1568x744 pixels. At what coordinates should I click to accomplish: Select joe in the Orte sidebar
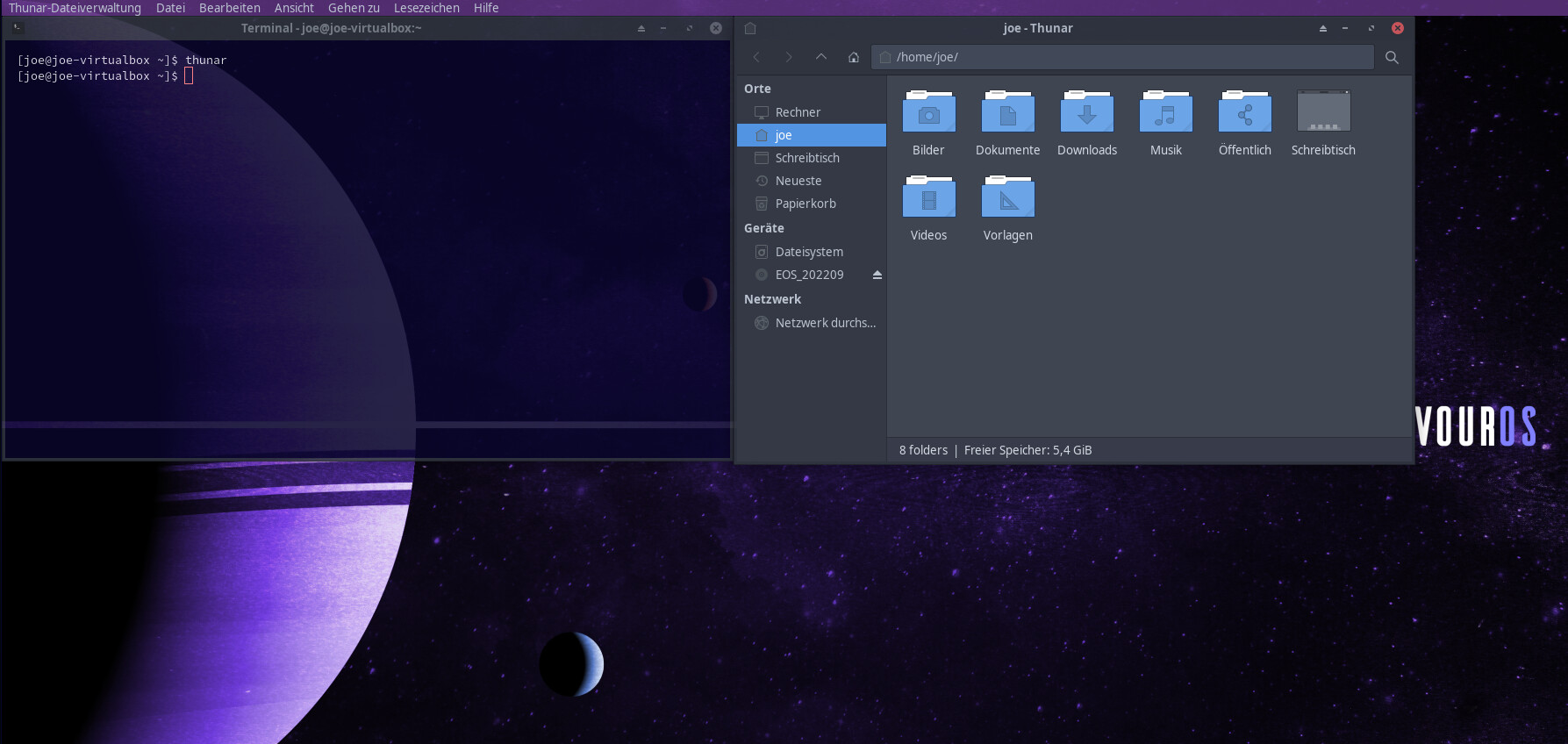(812, 135)
